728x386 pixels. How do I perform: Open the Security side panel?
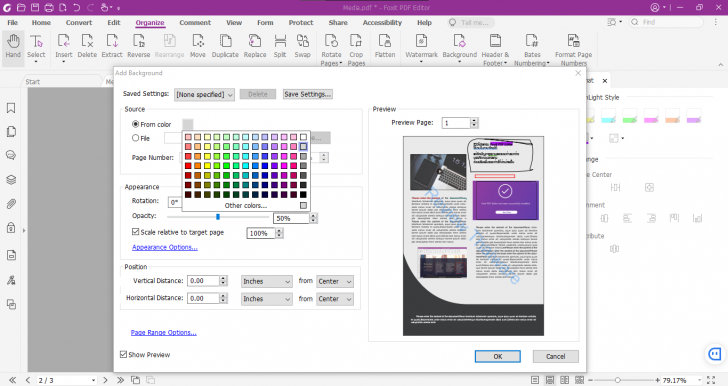pos(11,228)
